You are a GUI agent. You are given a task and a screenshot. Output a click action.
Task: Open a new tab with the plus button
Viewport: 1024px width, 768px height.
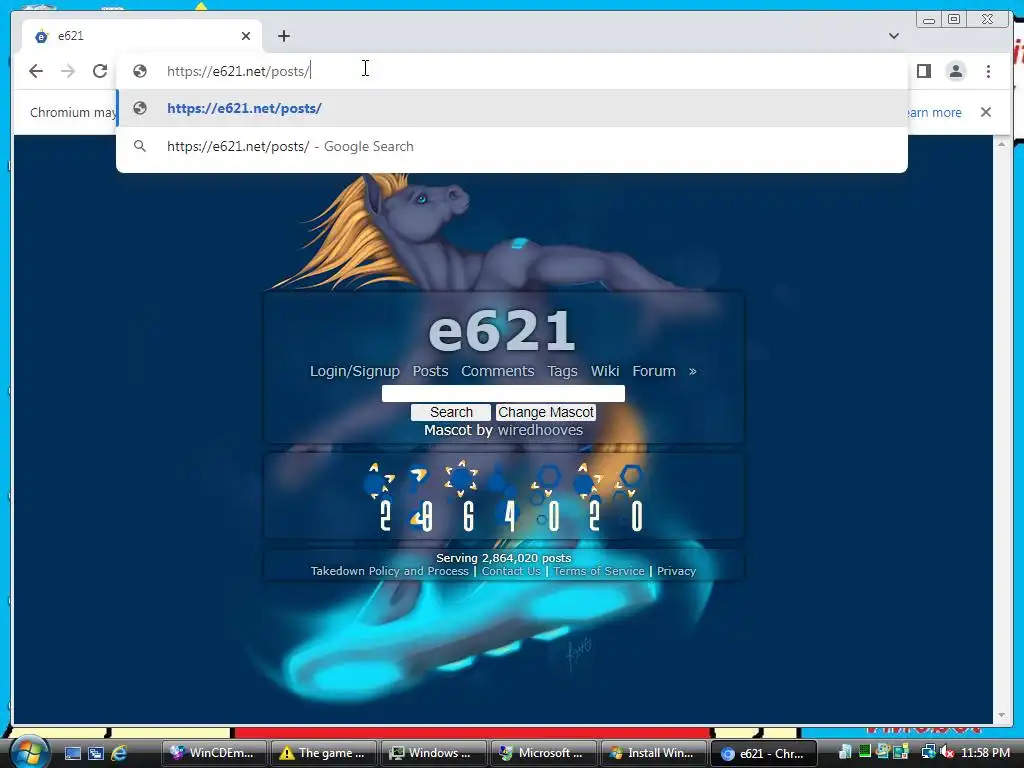(283, 36)
